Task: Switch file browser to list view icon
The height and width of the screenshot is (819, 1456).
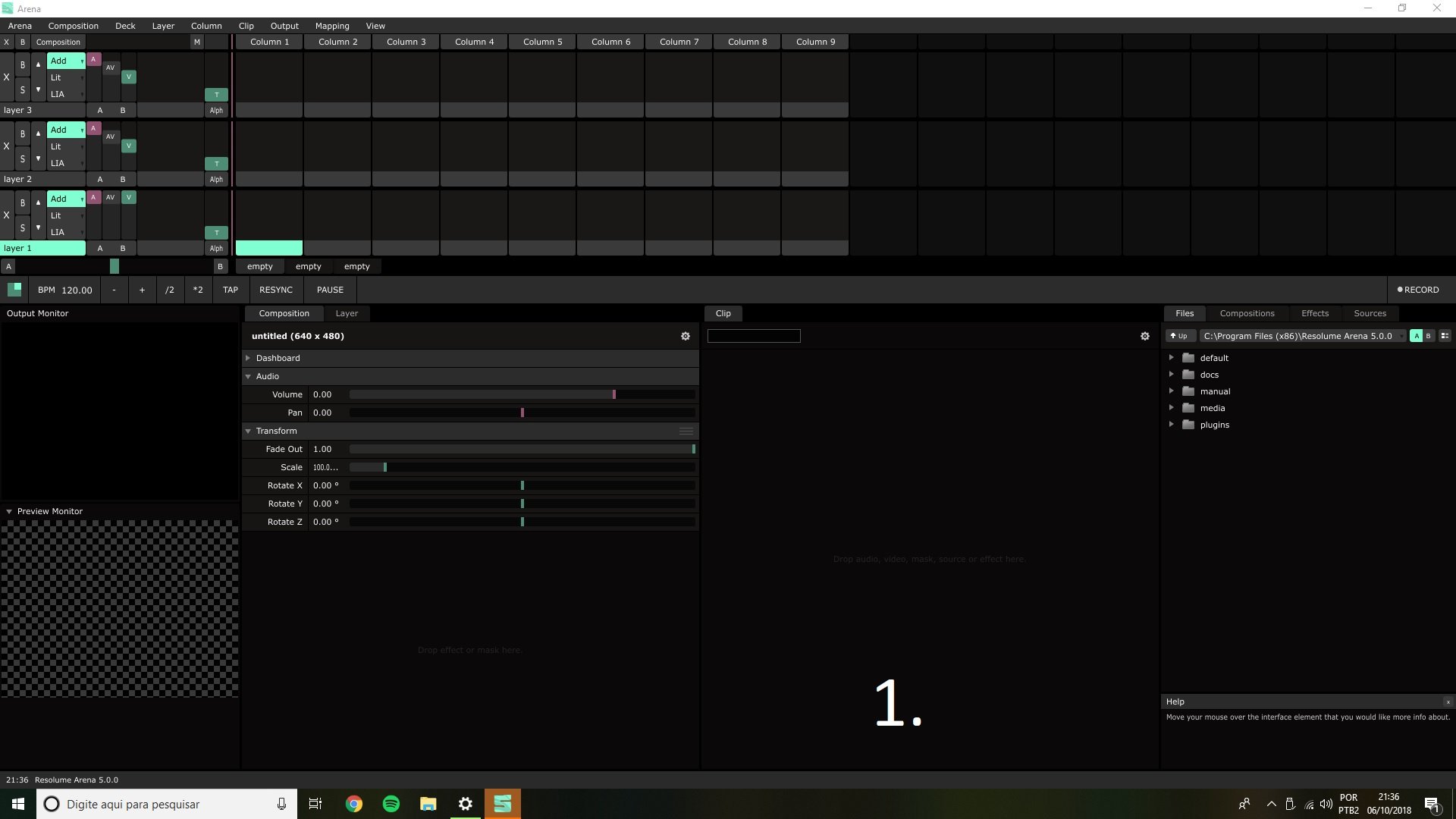Action: click(x=1445, y=336)
